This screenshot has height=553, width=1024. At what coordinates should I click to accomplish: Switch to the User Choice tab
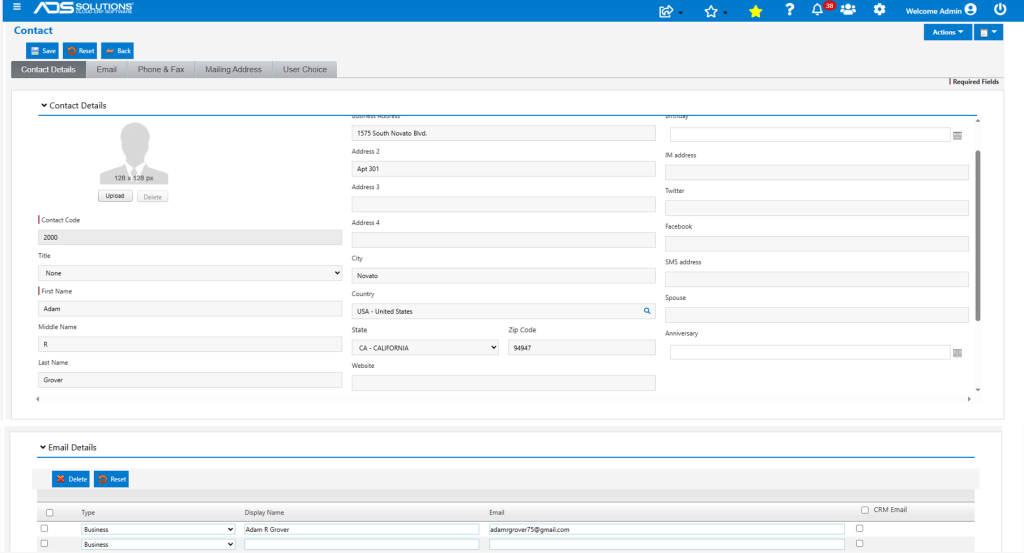(304, 69)
